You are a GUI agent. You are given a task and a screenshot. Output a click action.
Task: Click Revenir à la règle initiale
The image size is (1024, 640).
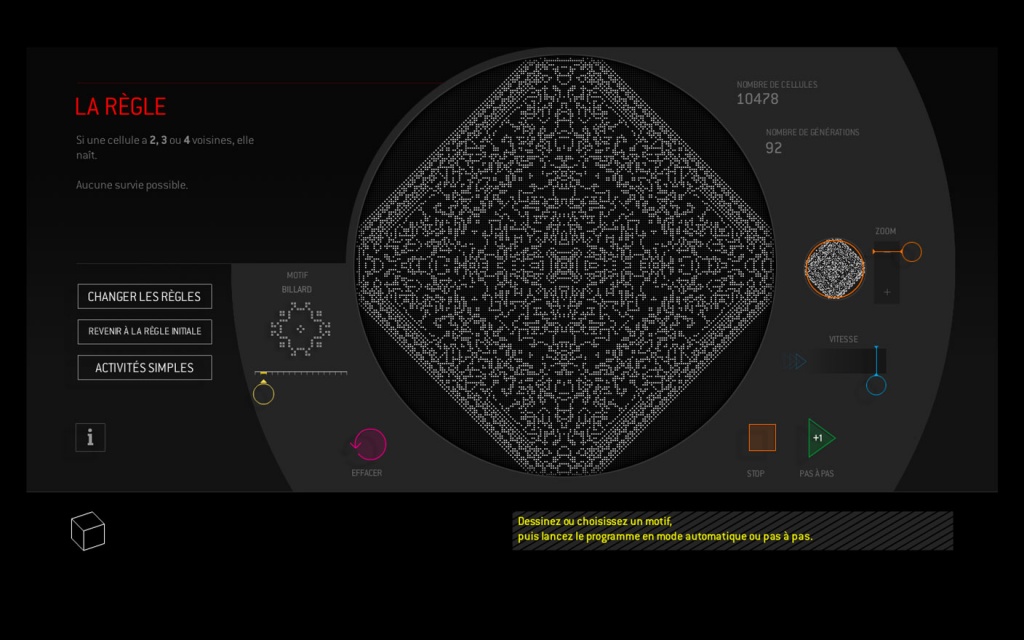coord(144,331)
